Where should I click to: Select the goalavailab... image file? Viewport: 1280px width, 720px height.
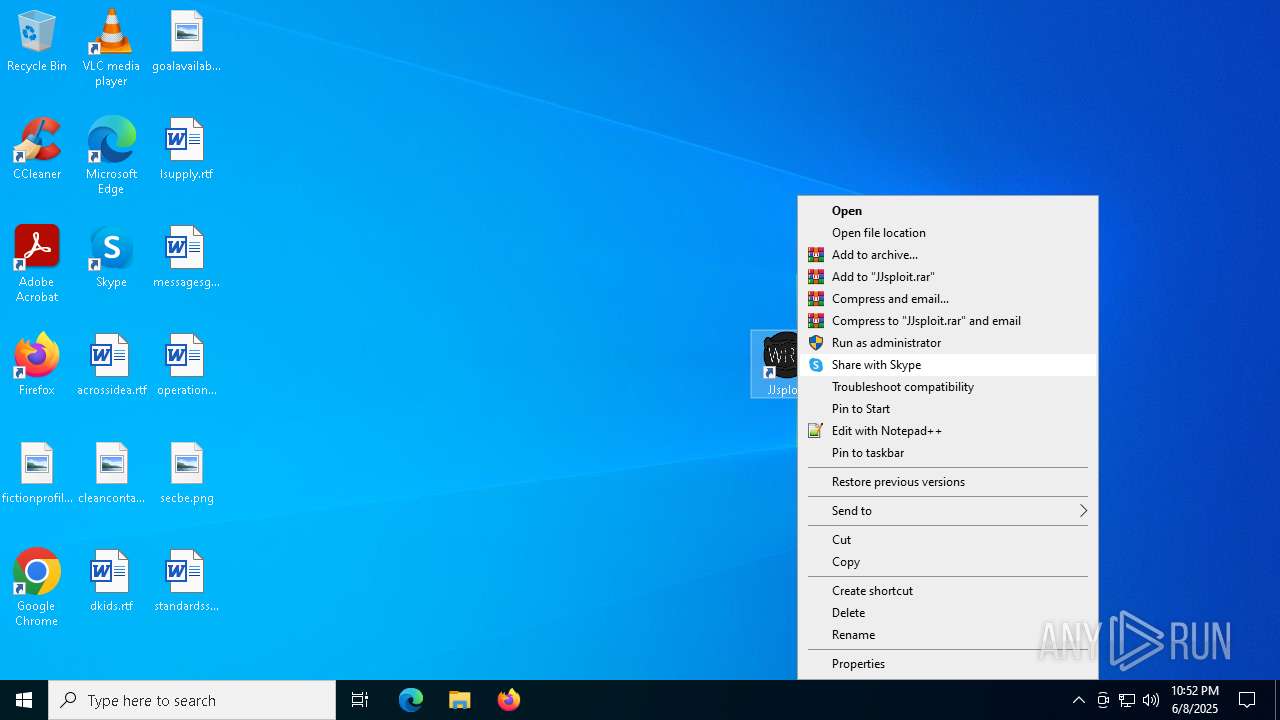(x=186, y=42)
